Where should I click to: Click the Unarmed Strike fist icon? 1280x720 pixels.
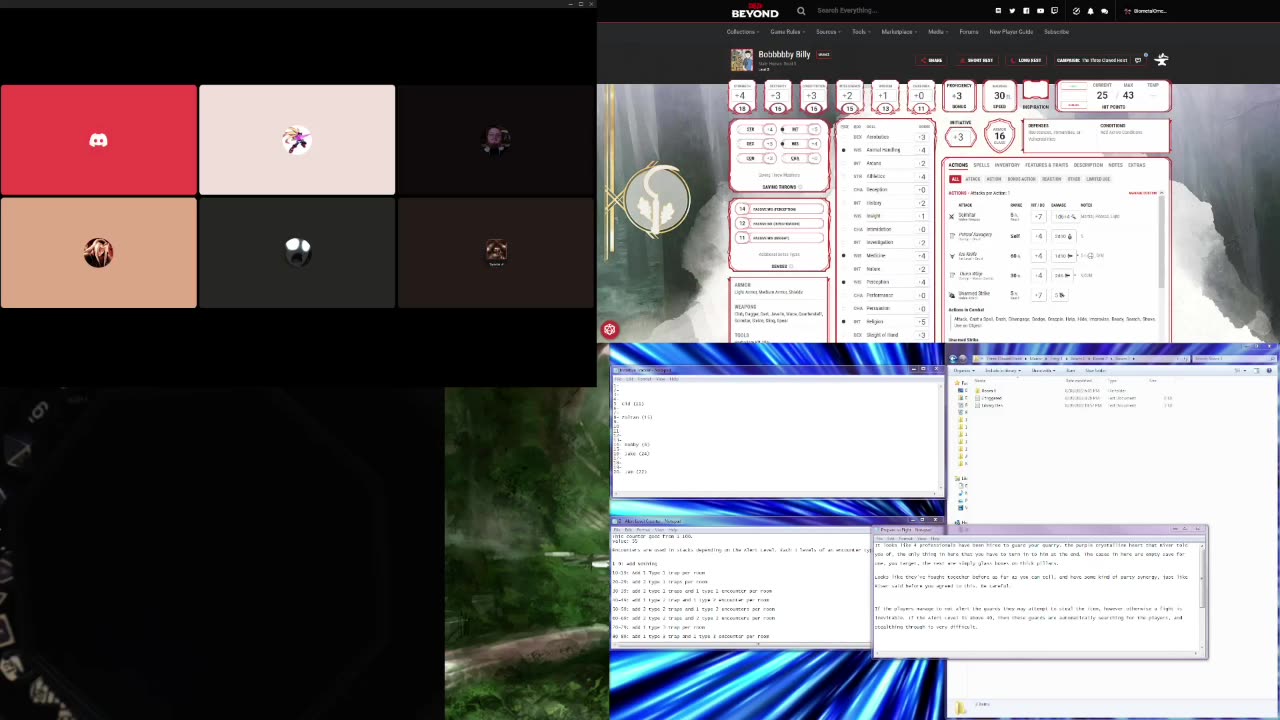pyautogui.click(x=952, y=295)
